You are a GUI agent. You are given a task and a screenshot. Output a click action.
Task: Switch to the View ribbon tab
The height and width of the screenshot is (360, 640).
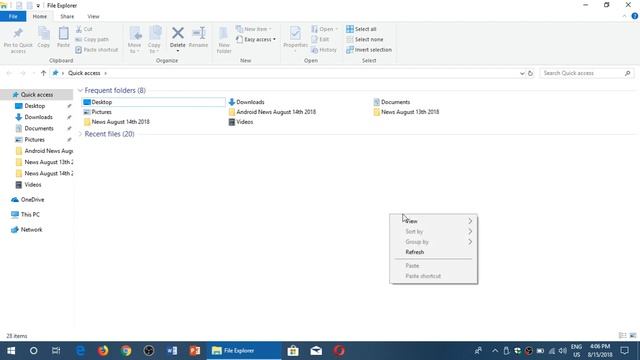click(x=93, y=16)
